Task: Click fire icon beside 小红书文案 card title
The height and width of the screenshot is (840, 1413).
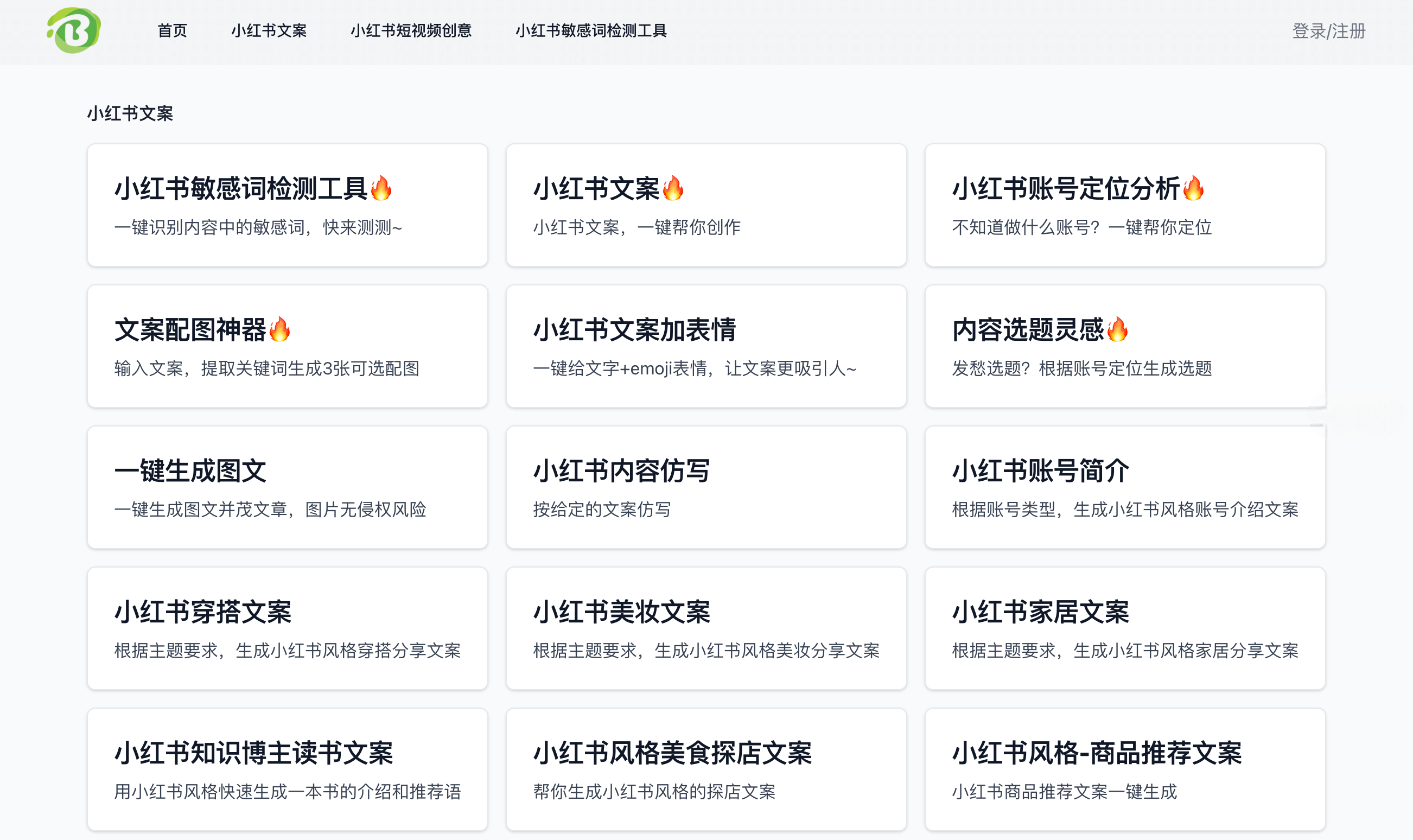Action: 673,188
